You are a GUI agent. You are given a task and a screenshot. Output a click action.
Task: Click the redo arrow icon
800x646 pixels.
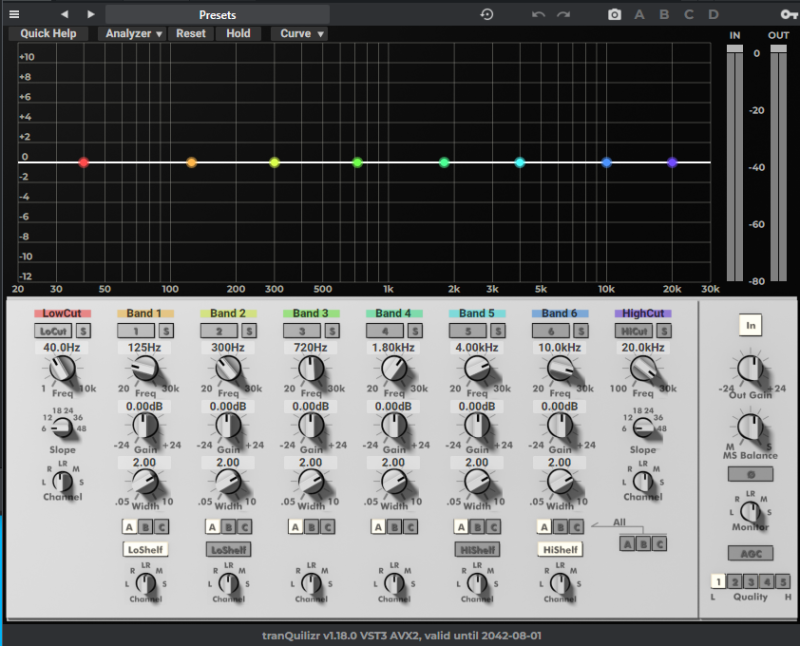click(x=564, y=14)
